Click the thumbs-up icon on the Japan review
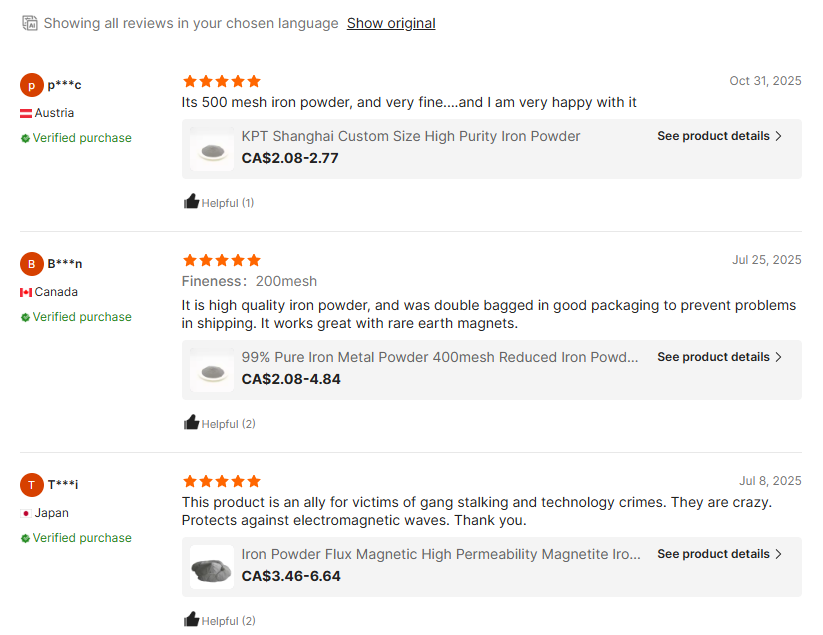 click(192, 620)
